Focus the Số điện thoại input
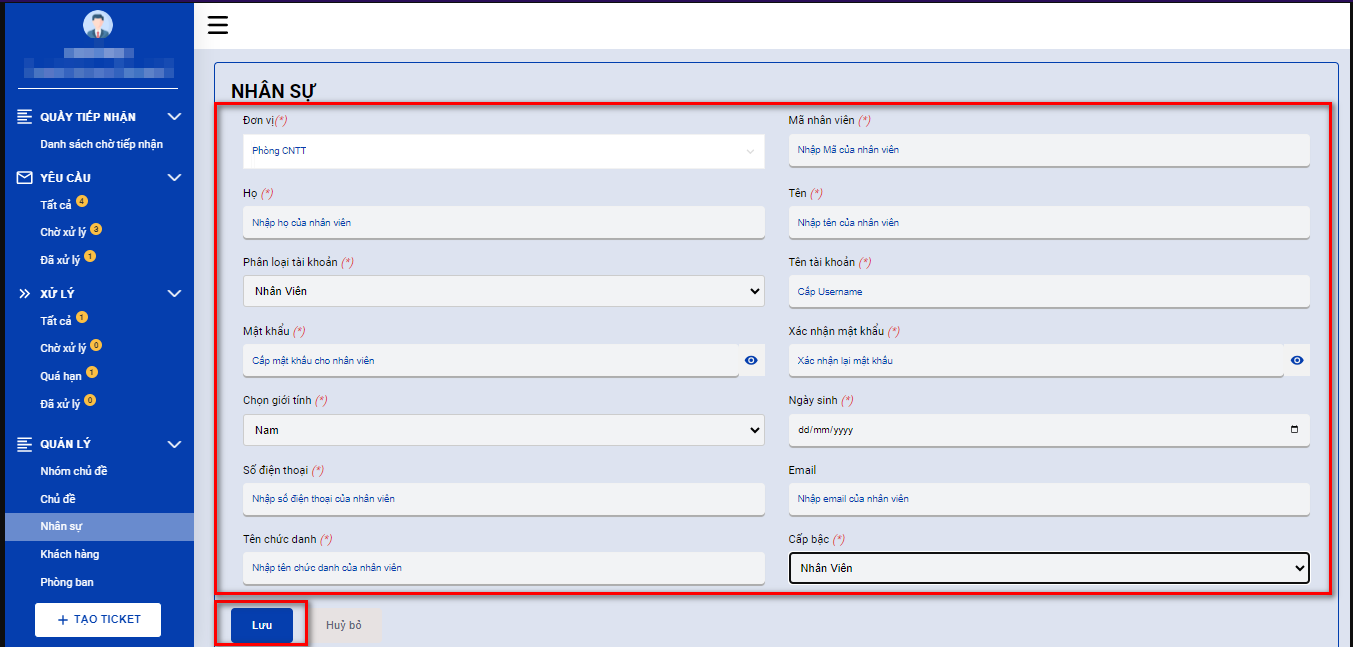 tap(504, 498)
